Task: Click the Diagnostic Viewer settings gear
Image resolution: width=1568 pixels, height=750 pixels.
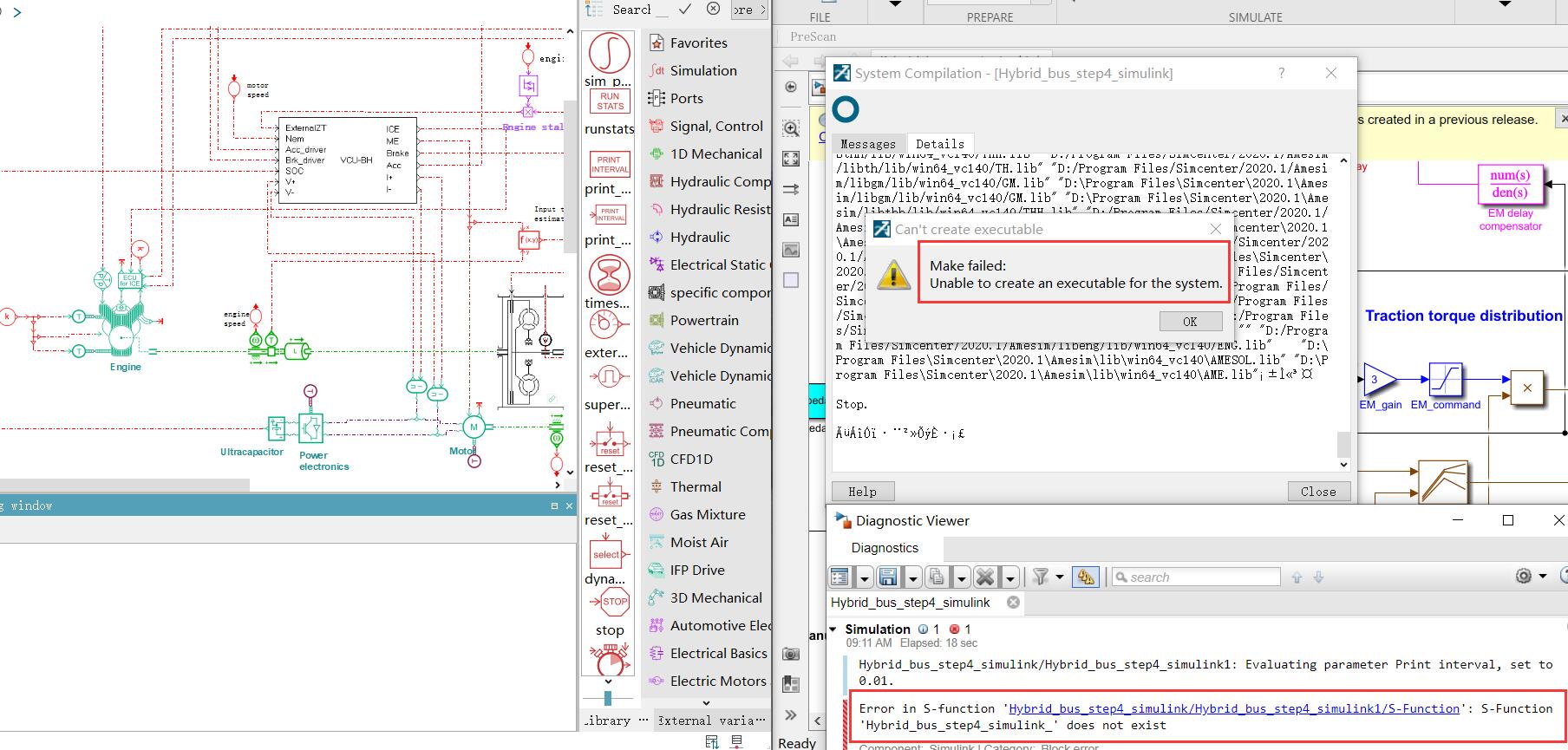Action: [x=1524, y=577]
